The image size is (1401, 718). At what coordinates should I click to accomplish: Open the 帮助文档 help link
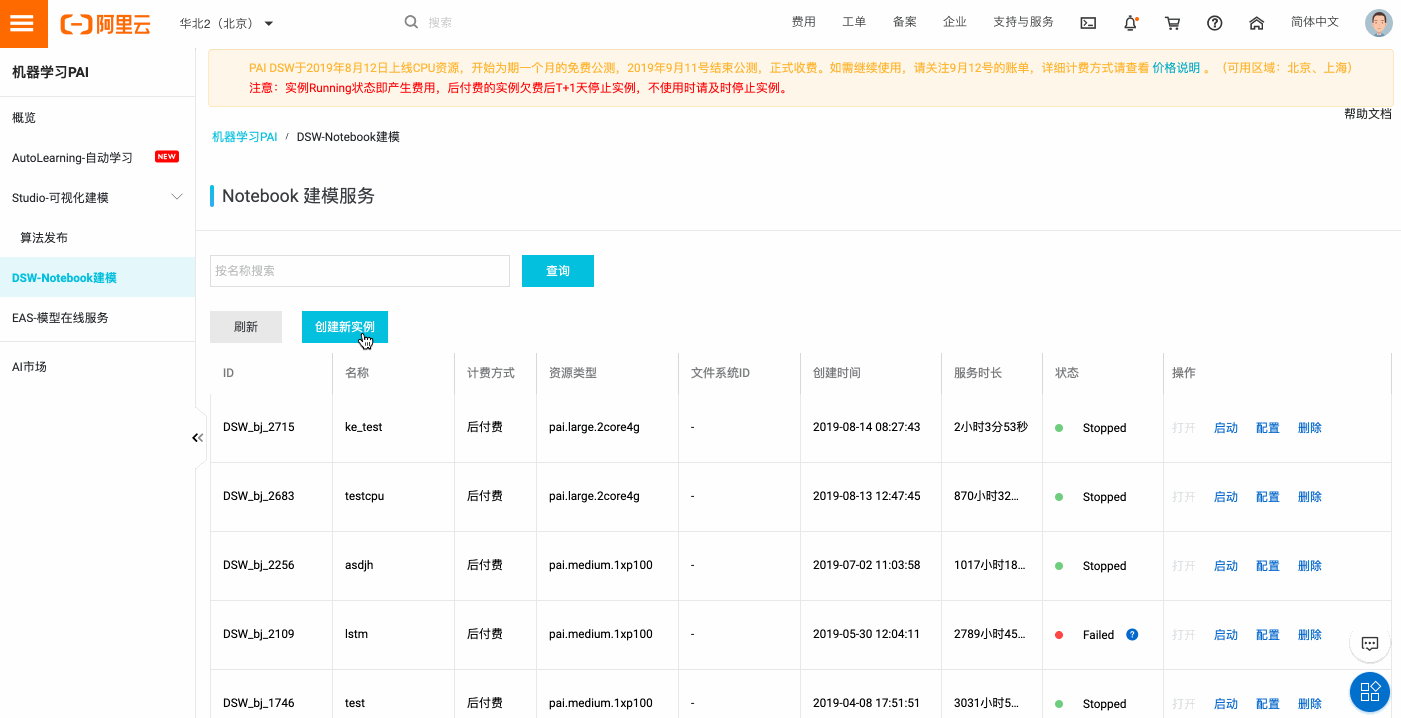pyautogui.click(x=1367, y=114)
